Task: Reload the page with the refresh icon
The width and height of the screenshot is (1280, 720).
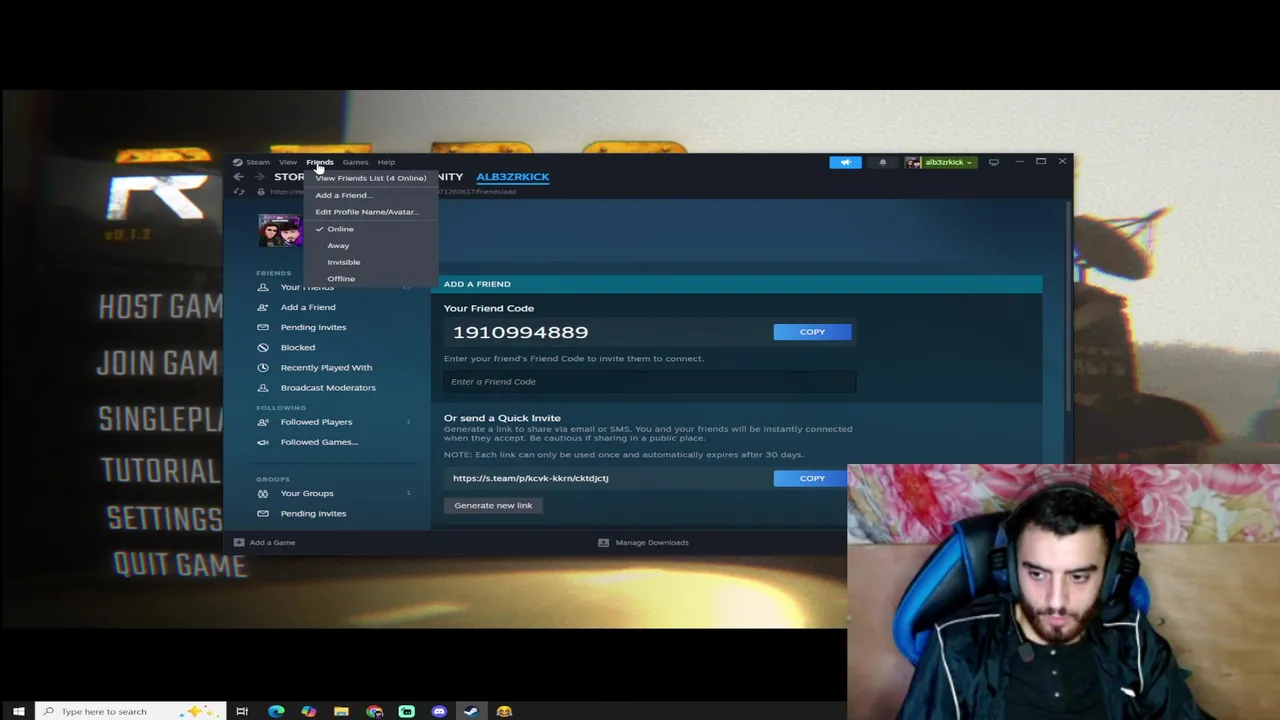Action: pos(238,192)
